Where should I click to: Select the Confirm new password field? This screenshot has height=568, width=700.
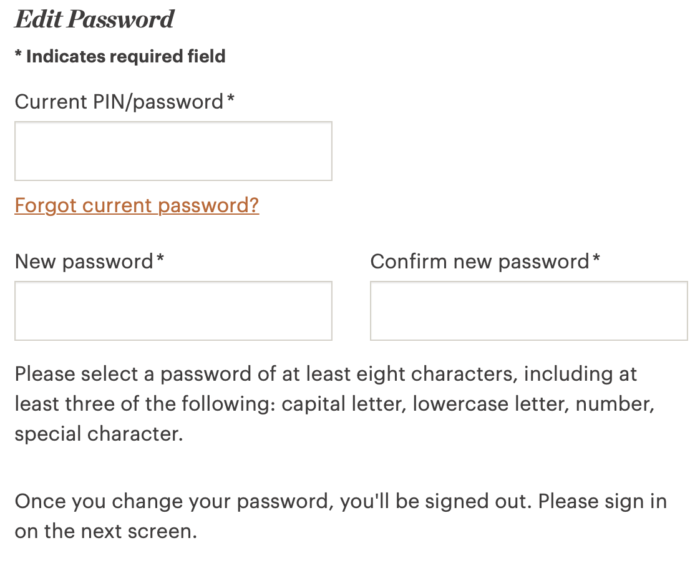[x=528, y=310]
